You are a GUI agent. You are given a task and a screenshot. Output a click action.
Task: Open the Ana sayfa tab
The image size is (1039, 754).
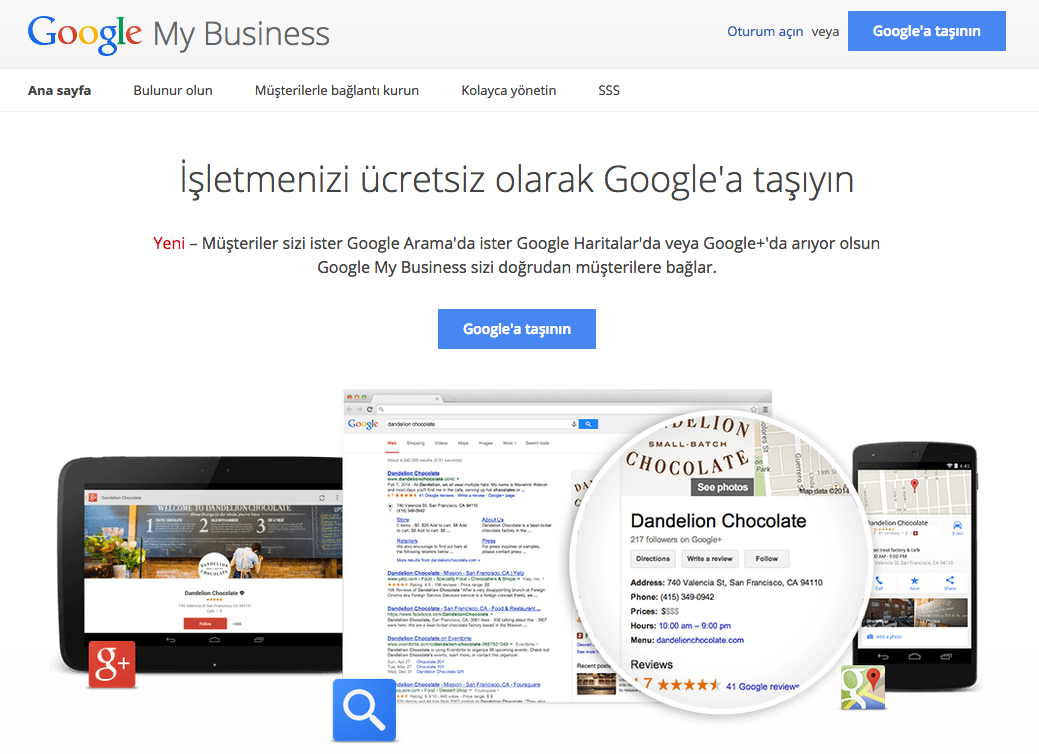(x=58, y=90)
